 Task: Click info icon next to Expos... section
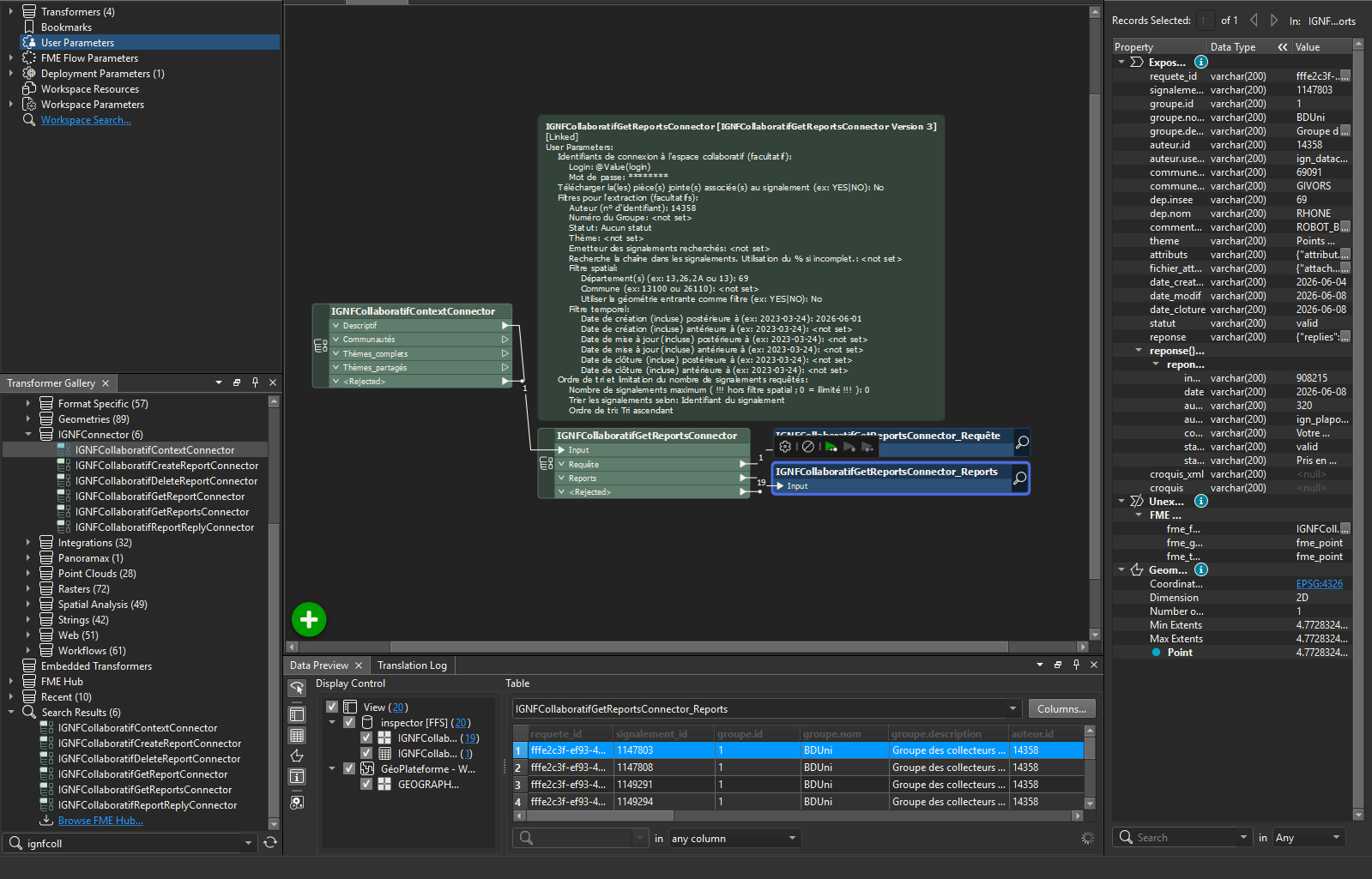[1201, 62]
